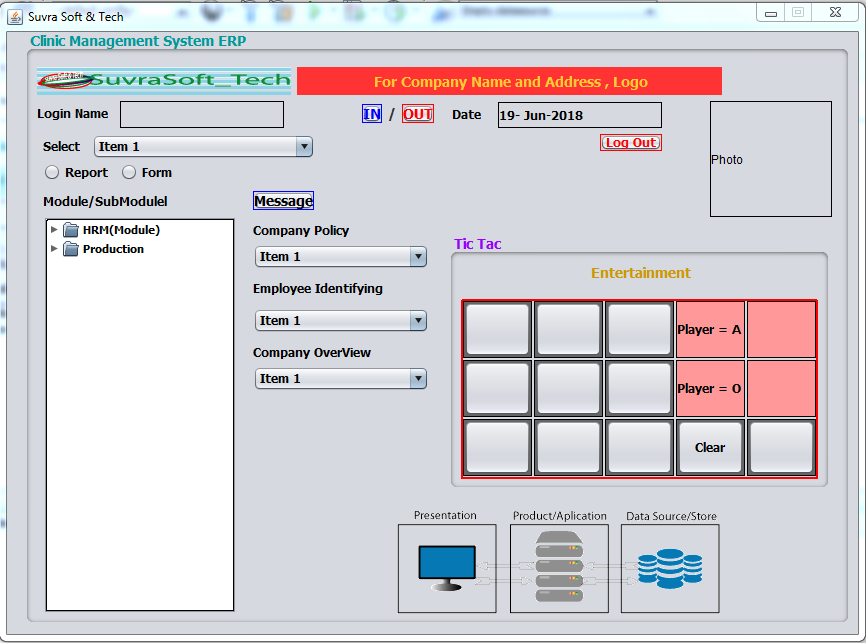Image resolution: width=866 pixels, height=643 pixels.
Task: Click the top-left Tic Tac grid cell
Action: pyautogui.click(x=497, y=329)
